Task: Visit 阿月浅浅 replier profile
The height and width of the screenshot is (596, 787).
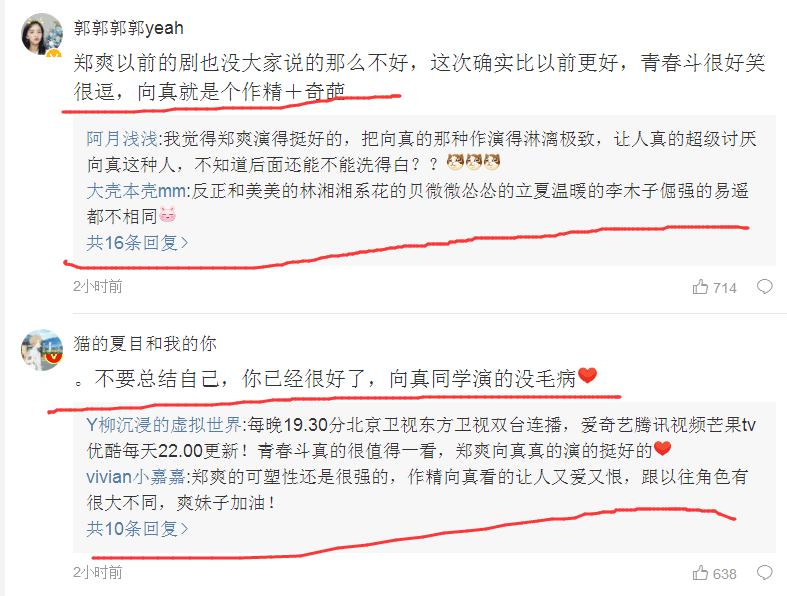Action: pyautogui.click(x=122, y=139)
